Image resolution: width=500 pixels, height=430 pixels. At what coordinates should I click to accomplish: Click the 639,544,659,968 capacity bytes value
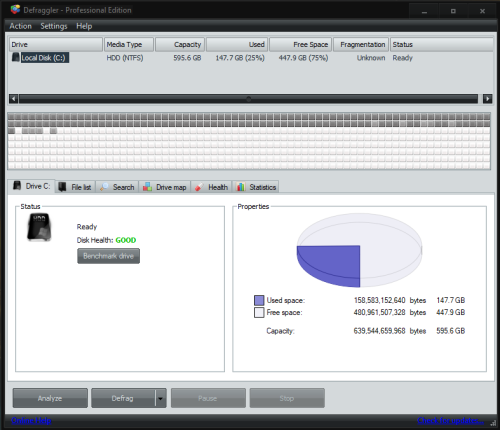tap(379, 331)
